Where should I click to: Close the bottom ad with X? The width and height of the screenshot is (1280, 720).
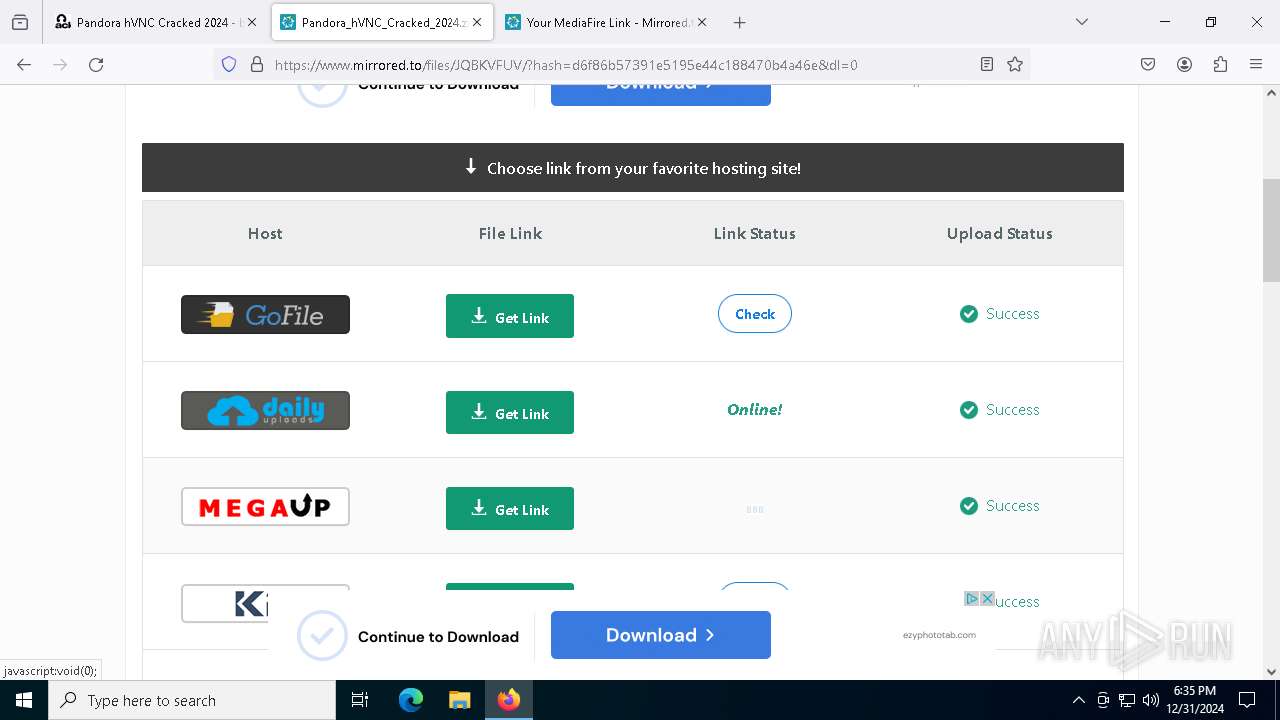[987, 598]
